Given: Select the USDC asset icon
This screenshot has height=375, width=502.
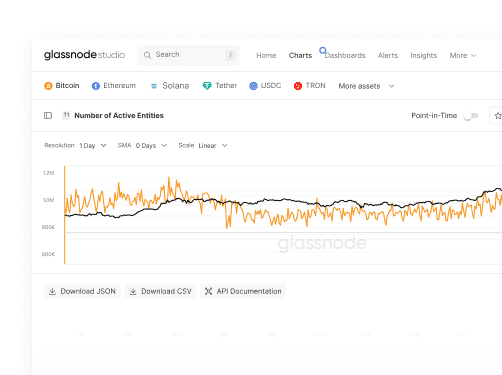Looking at the screenshot, I should pyautogui.click(x=253, y=86).
